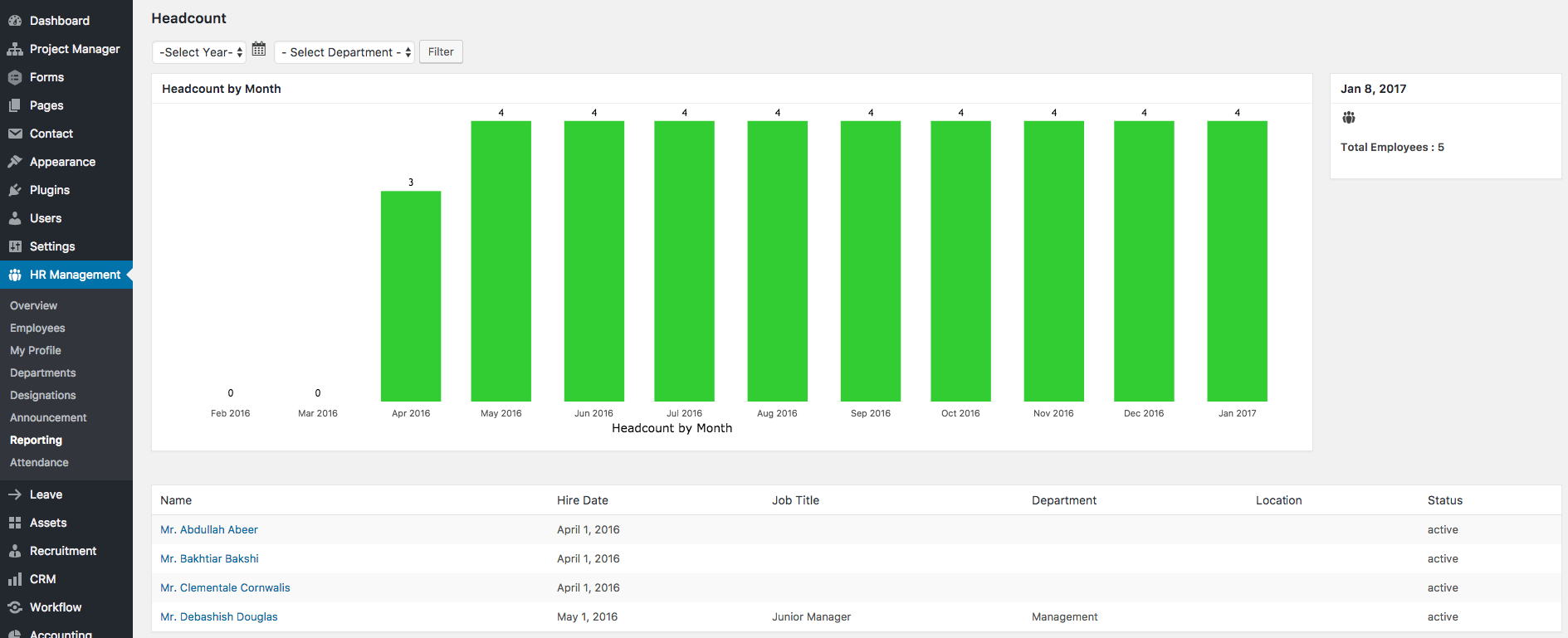This screenshot has width=1568, height=638.
Task: Click the Recruitment sidebar icon
Action: (x=15, y=551)
